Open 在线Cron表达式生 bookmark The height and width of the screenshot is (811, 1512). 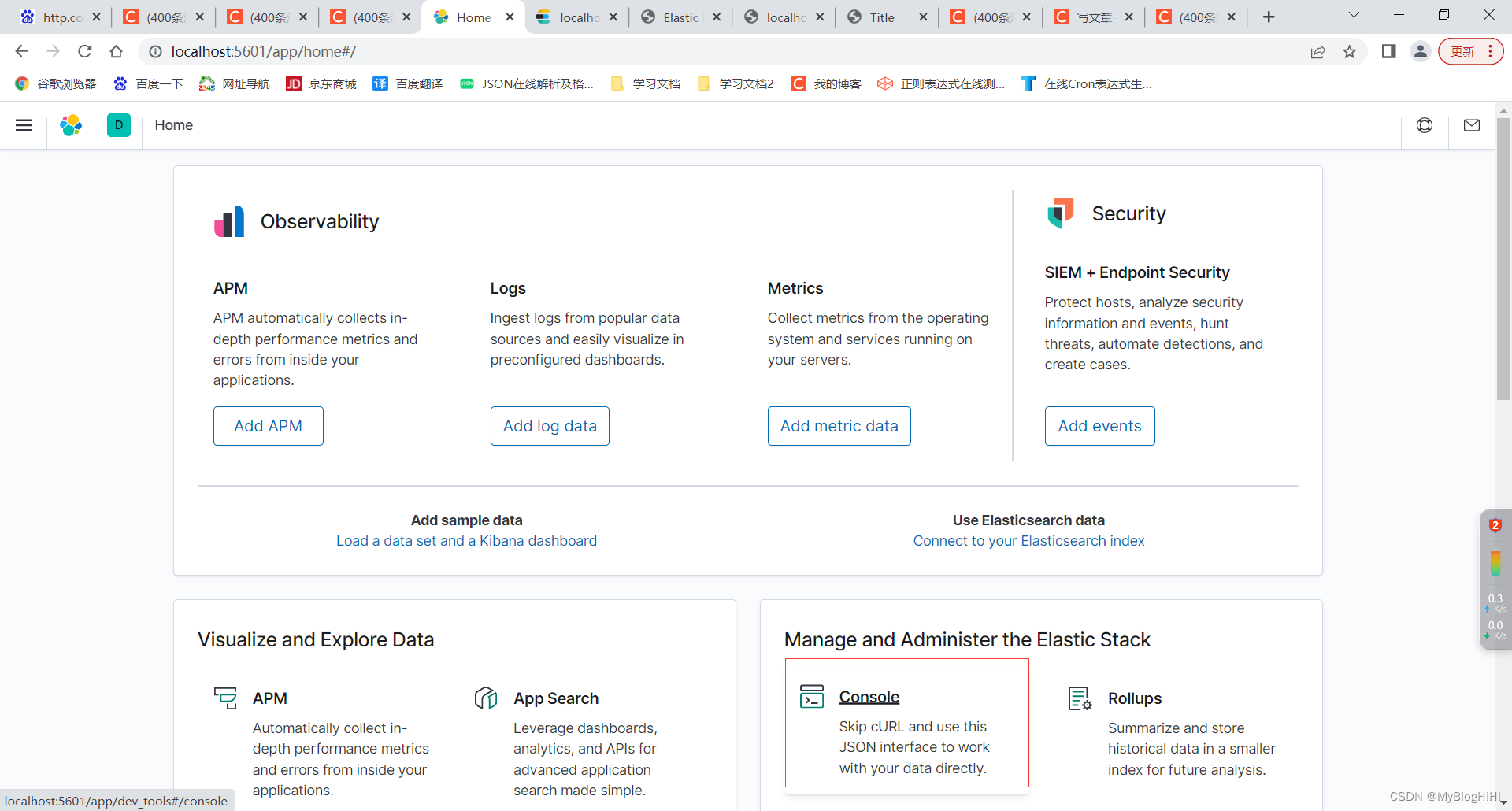[1086, 83]
